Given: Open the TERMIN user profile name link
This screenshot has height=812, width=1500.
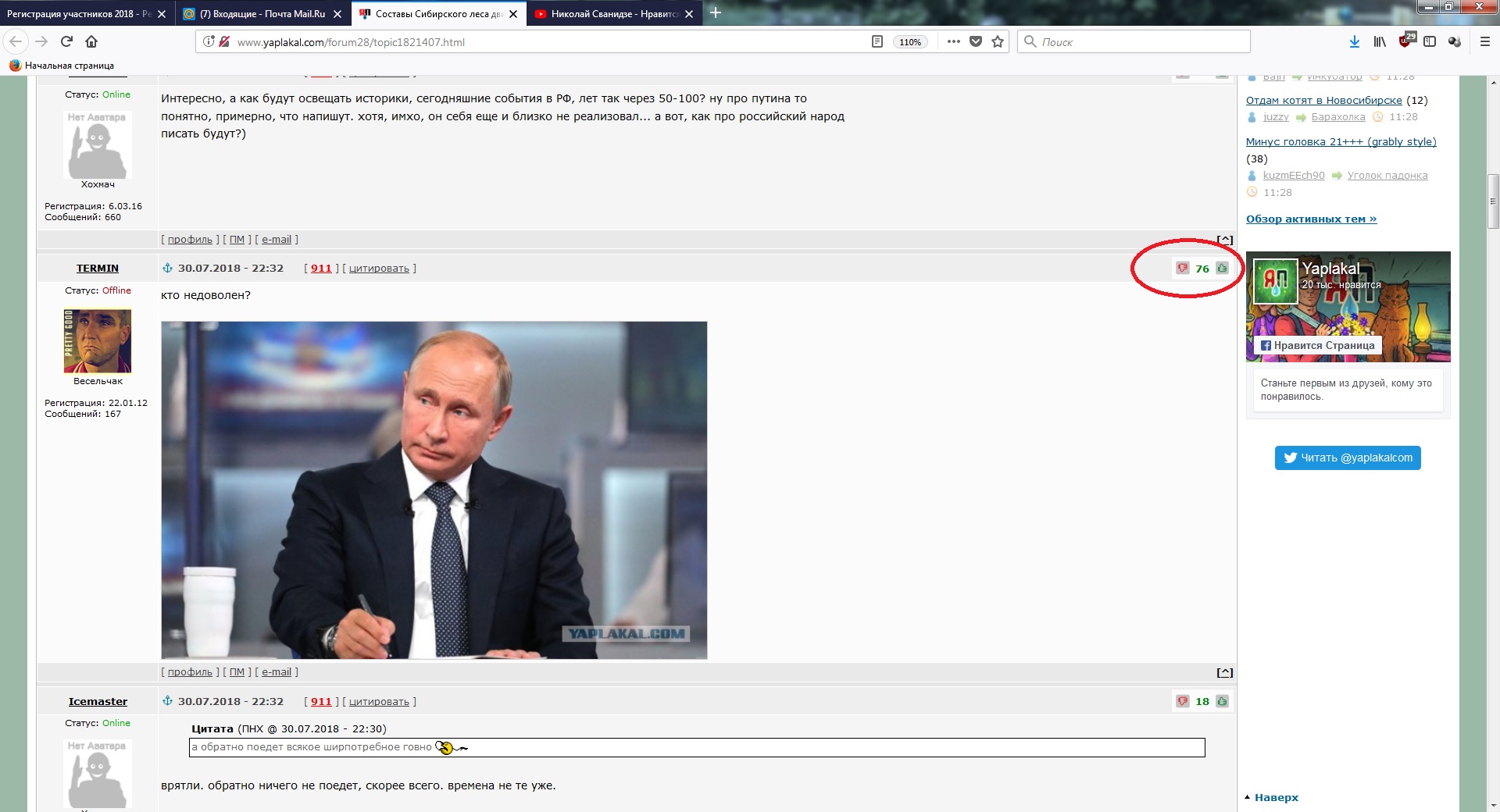Looking at the screenshot, I should pos(98,268).
